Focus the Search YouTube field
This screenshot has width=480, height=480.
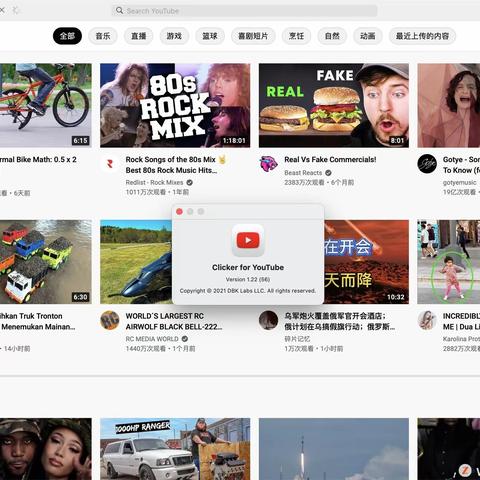tap(244, 11)
